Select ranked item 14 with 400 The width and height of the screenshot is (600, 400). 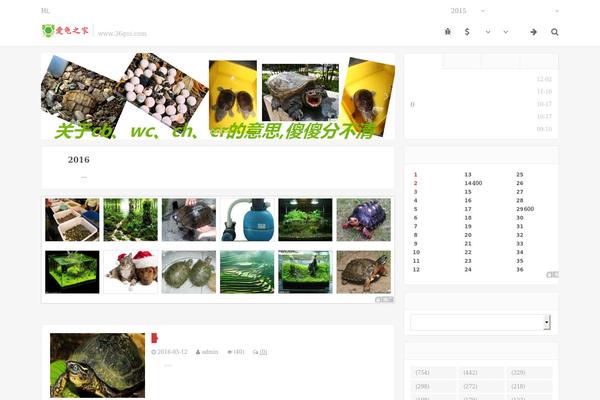pyautogui.click(x=473, y=183)
